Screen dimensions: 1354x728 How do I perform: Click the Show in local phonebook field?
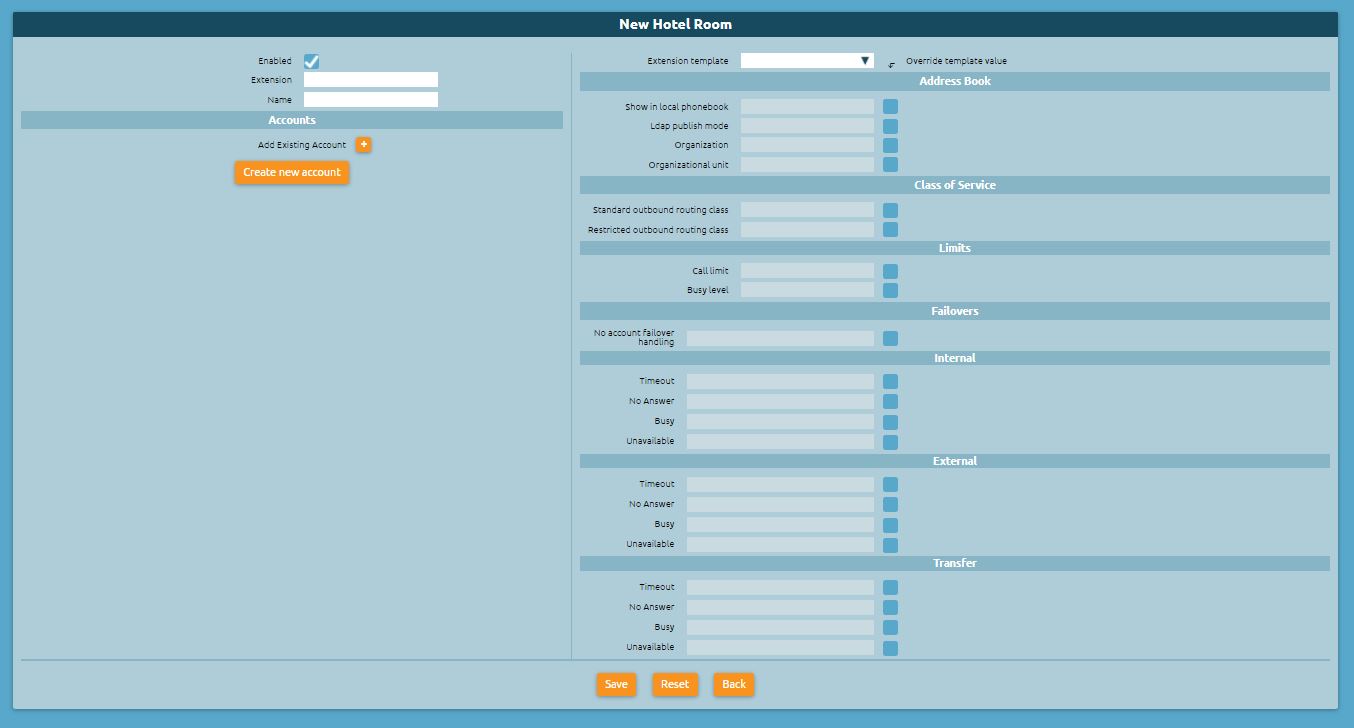pyautogui.click(x=807, y=106)
